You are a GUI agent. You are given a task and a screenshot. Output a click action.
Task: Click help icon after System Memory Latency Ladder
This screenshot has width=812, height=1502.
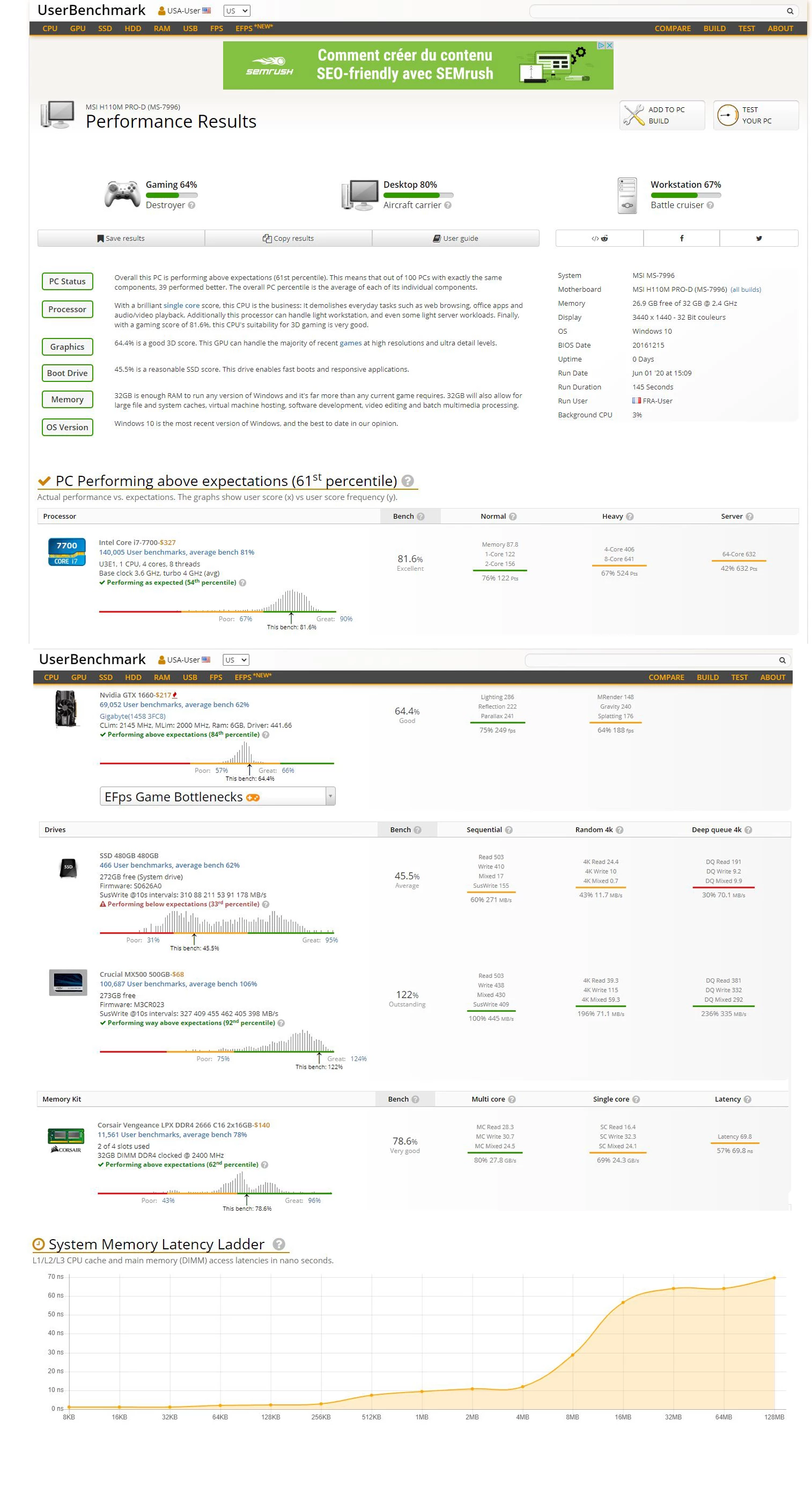tap(279, 1245)
